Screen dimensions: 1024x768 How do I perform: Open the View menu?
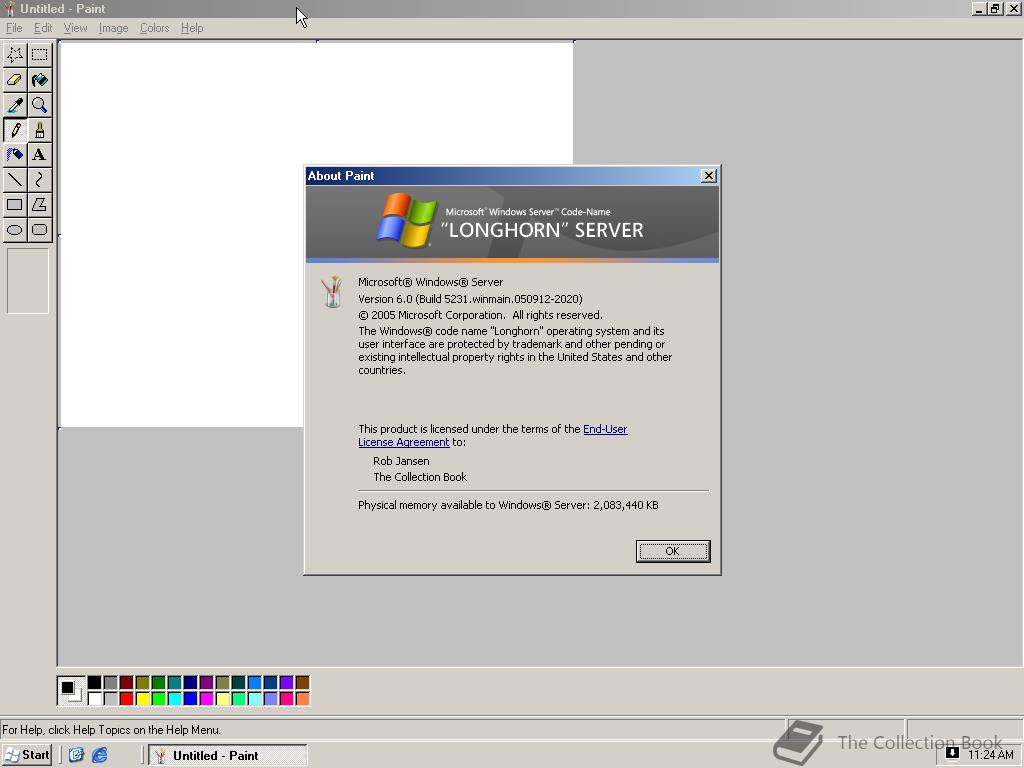(x=75, y=28)
